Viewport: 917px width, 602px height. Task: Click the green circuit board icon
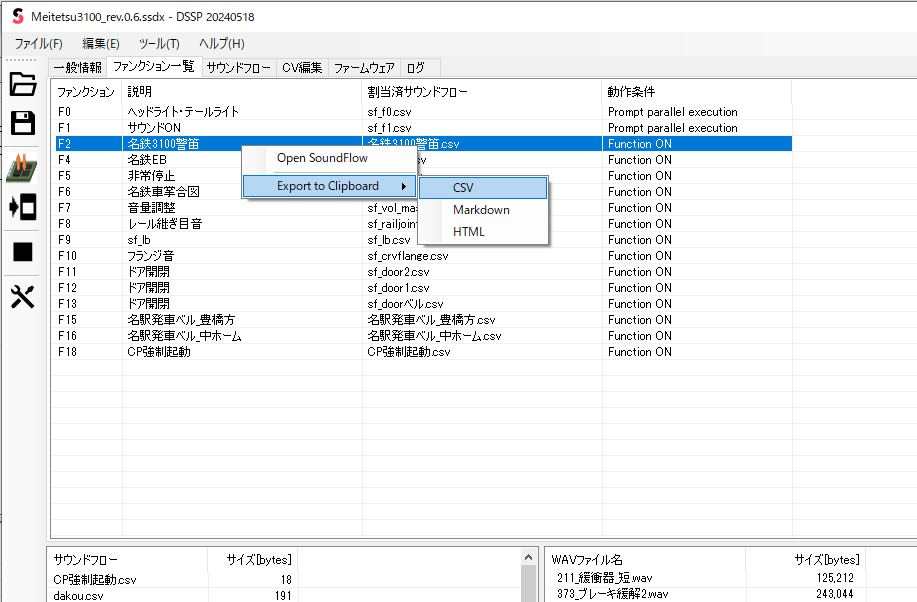(x=22, y=168)
